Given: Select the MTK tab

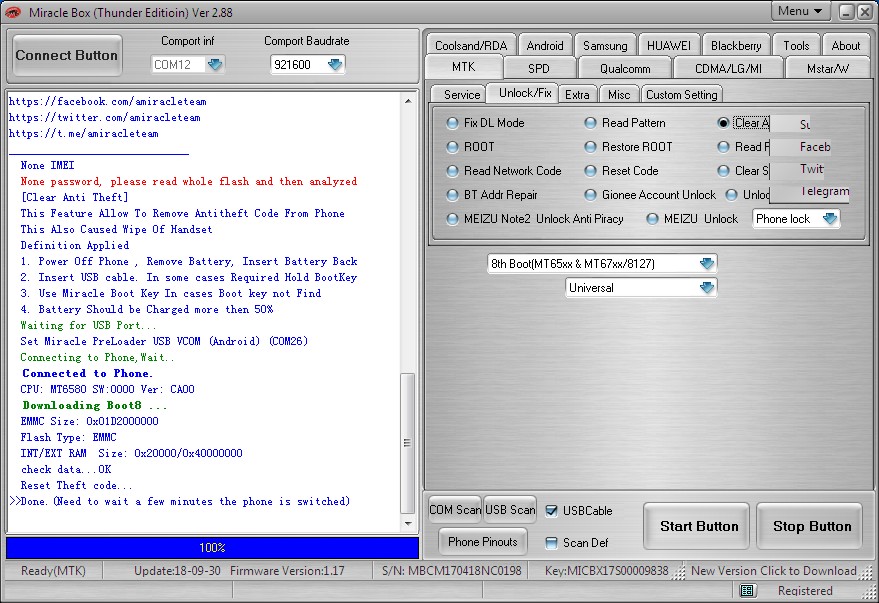Looking at the screenshot, I should [464, 67].
